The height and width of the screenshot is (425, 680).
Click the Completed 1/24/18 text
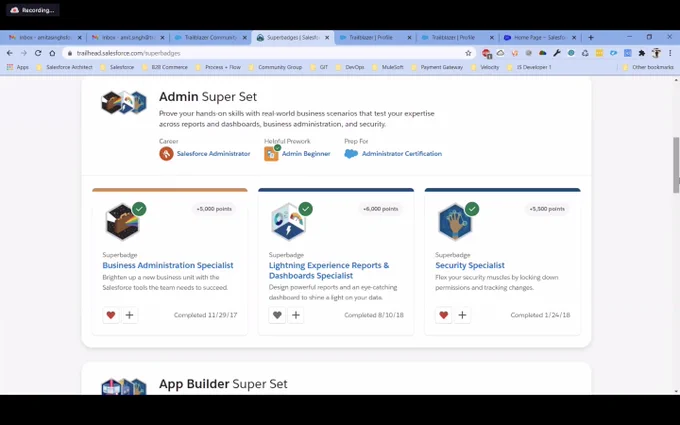540,315
